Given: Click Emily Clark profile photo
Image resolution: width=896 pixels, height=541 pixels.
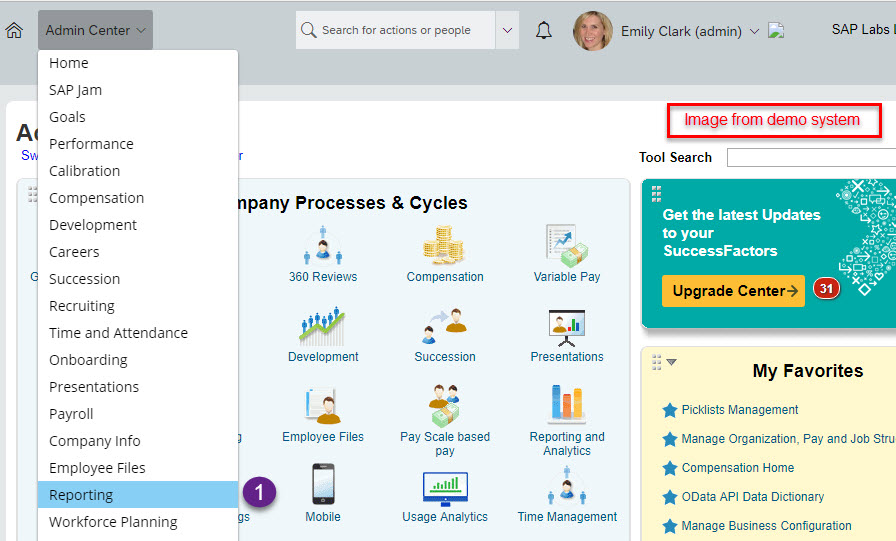Looking at the screenshot, I should coord(593,31).
